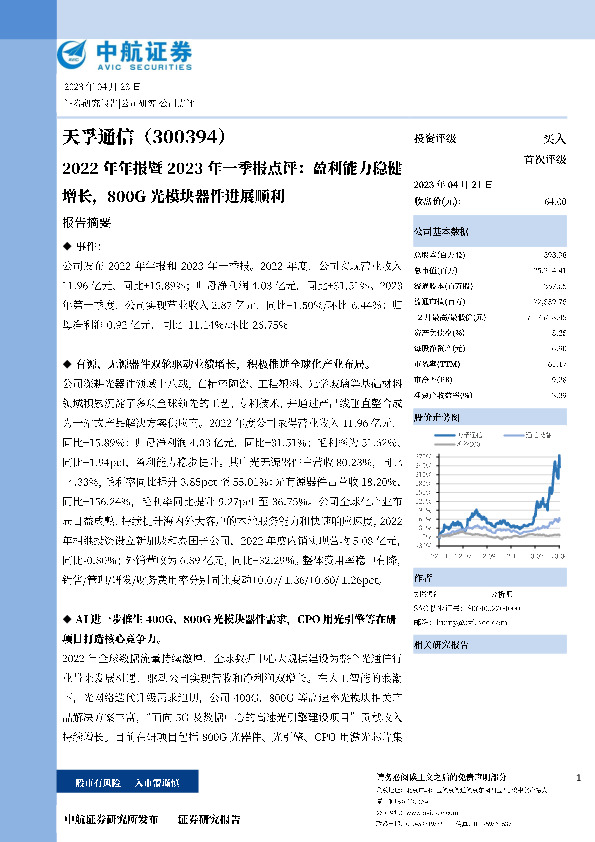595x842 pixels.
Task: Click the 证券研究报告 footer text
Action: [x=209, y=819]
